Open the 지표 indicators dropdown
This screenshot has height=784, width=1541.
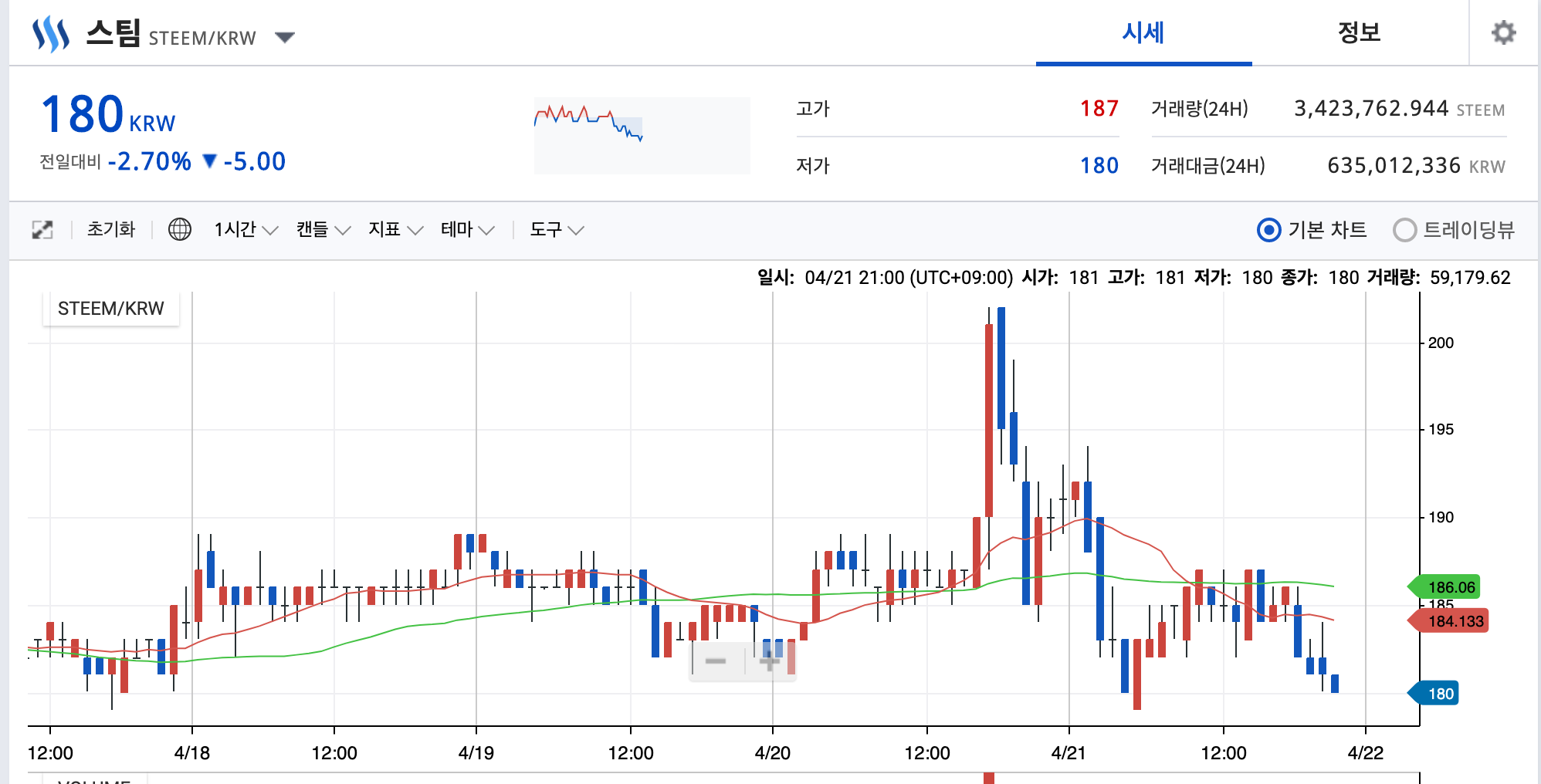(395, 229)
